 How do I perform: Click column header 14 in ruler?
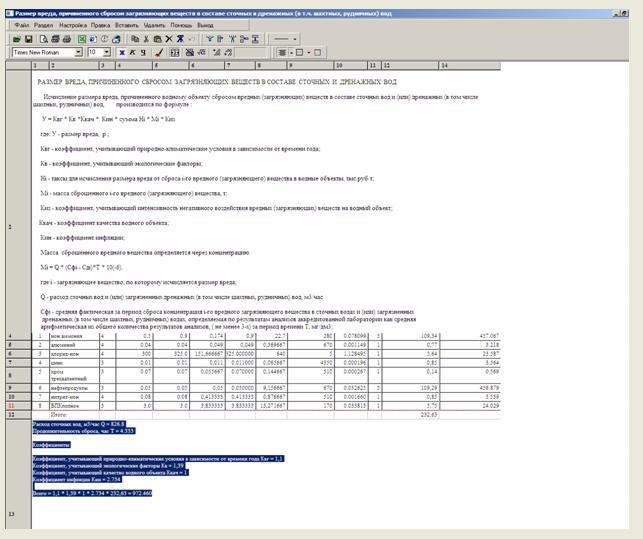pyautogui.click(x=443, y=65)
